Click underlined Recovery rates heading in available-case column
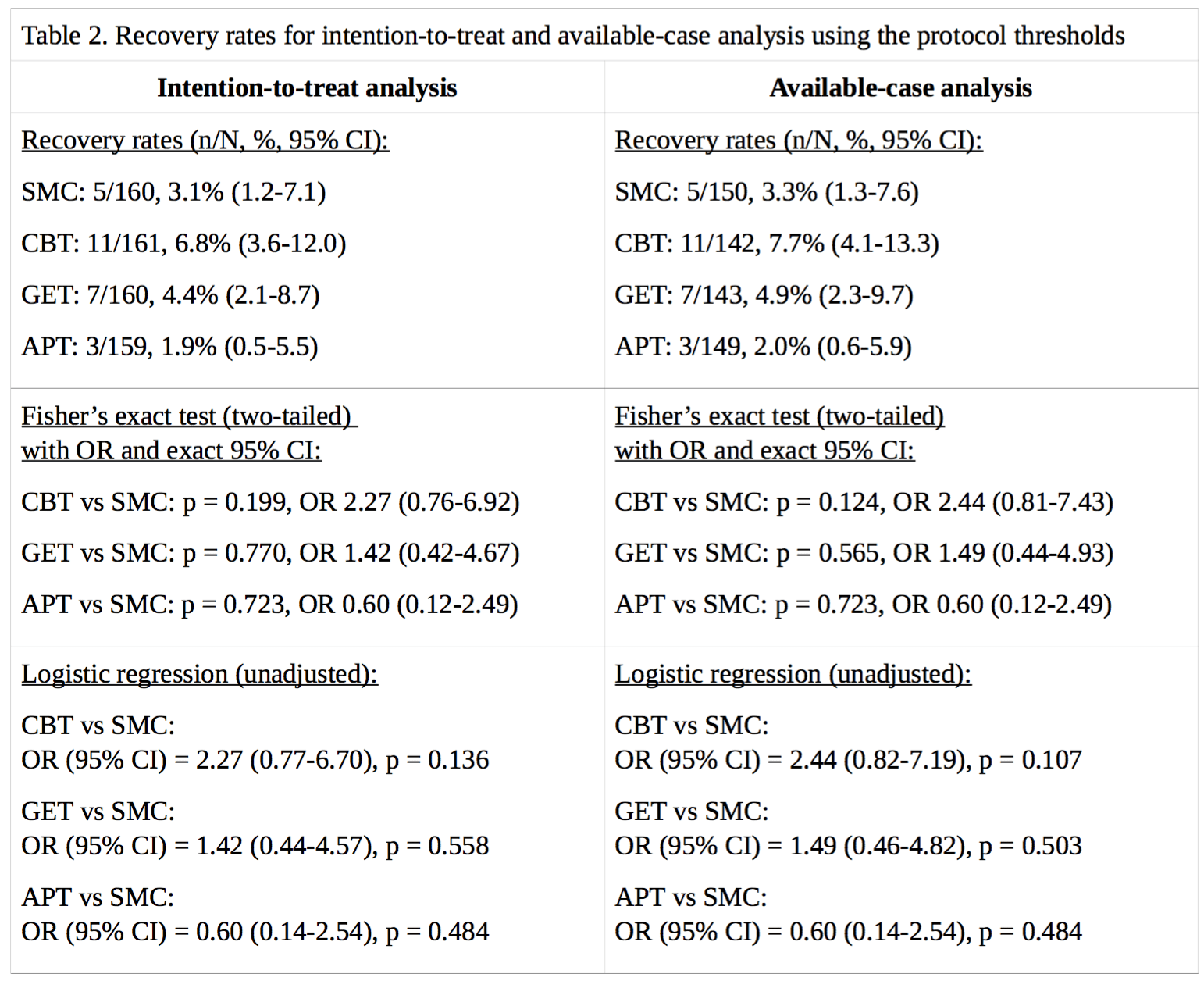 pos(798,140)
